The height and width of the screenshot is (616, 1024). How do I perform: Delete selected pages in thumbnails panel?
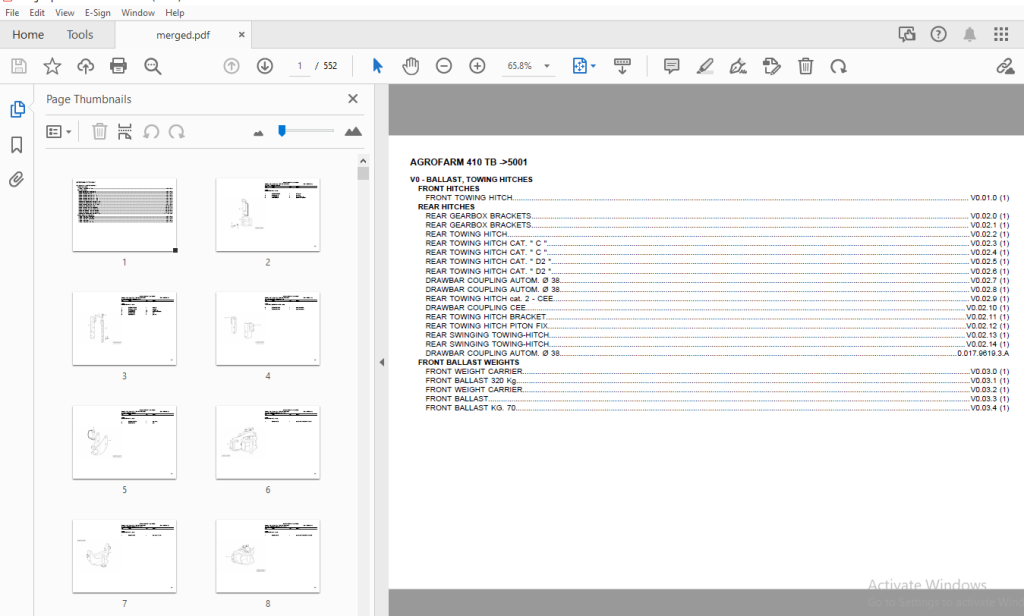click(99, 132)
